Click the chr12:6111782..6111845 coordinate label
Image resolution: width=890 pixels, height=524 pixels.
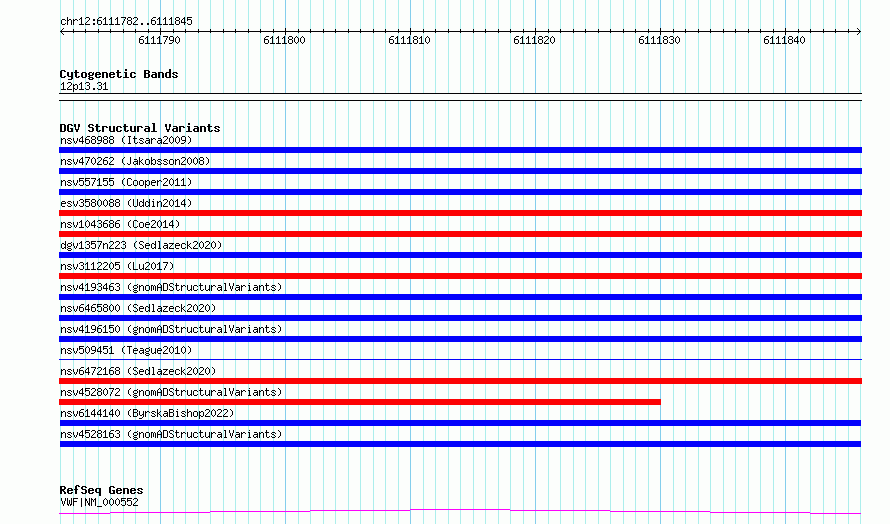click(126, 22)
